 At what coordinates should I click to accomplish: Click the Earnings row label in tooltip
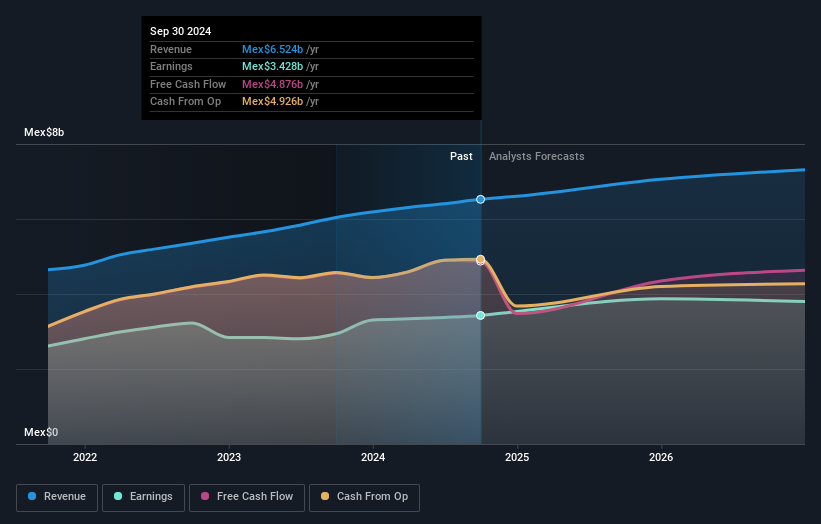click(x=171, y=66)
